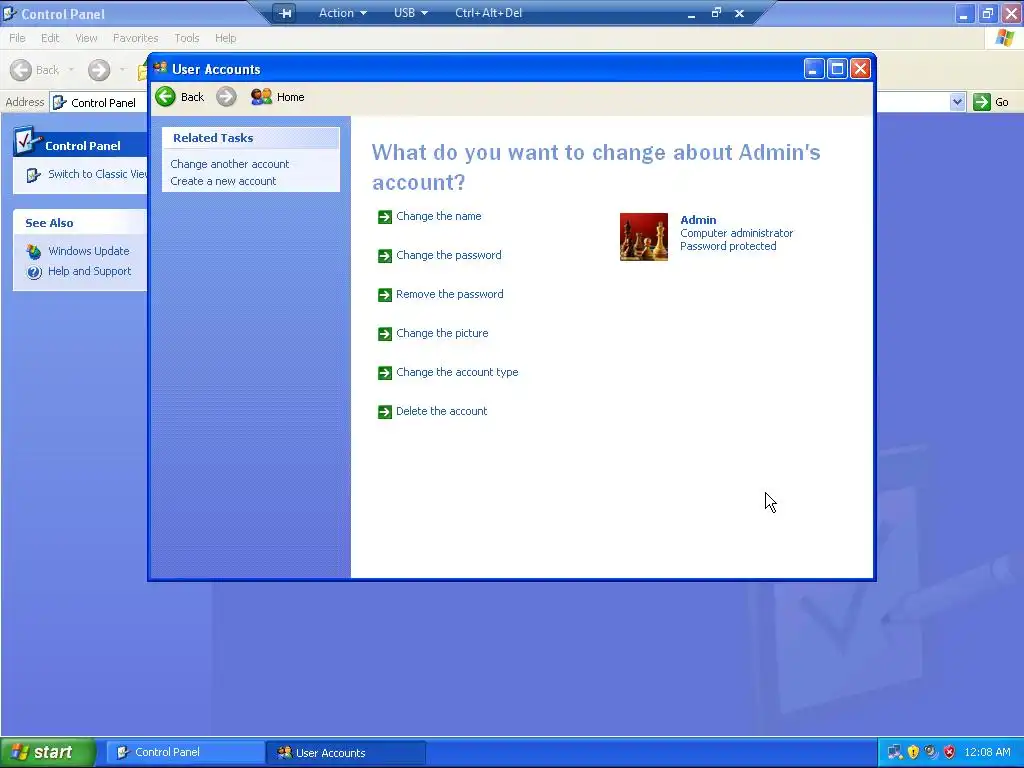The height and width of the screenshot is (768, 1024).
Task: Click the network computers tray icon
Action: click(895, 752)
